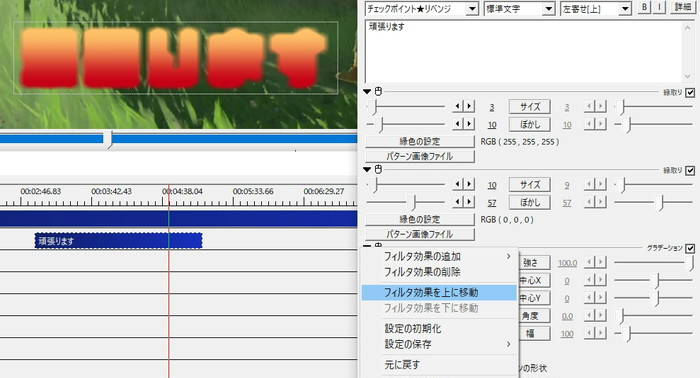Image resolution: width=700 pixels, height=378 pixels.
Task: Decrease first 縁取り blur with left arrow
Action: [458, 124]
